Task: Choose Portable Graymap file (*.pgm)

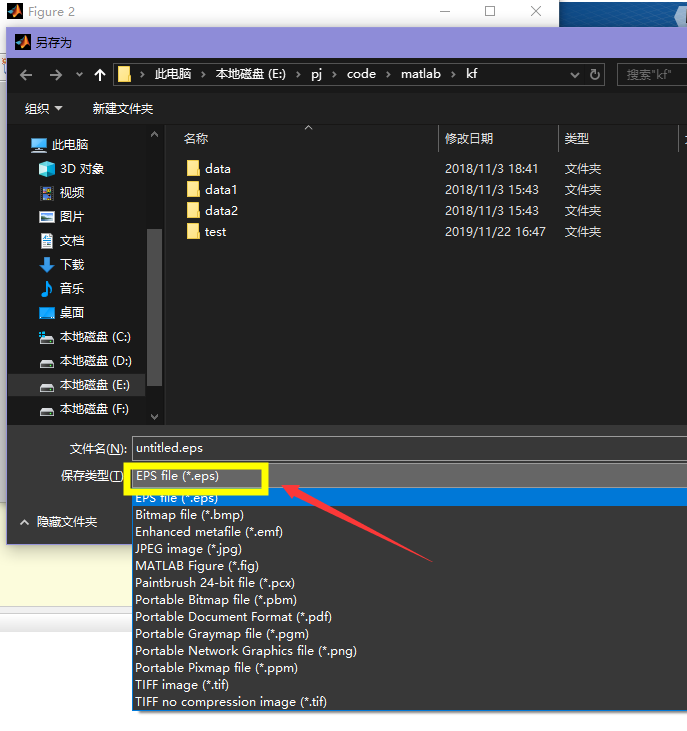Action: point(410,634)
